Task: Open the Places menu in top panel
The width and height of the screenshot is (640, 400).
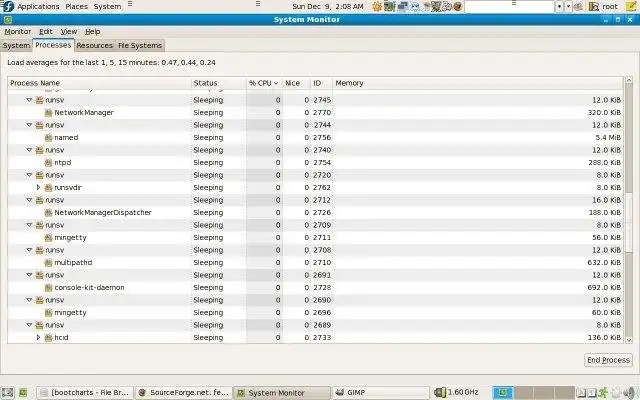Action: point(76,7)
